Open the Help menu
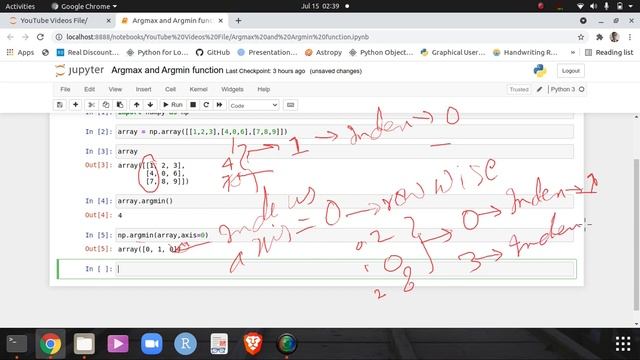This screenshot has height=360, width=640. [x=264, y=89]
